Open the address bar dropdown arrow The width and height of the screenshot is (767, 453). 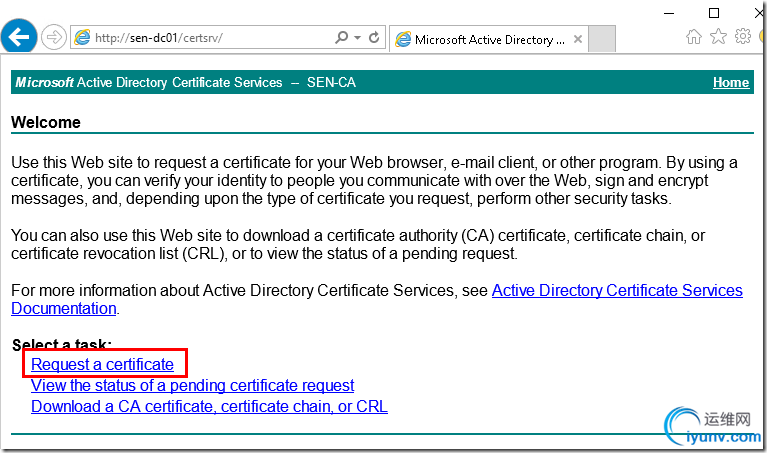click(358, 38)
